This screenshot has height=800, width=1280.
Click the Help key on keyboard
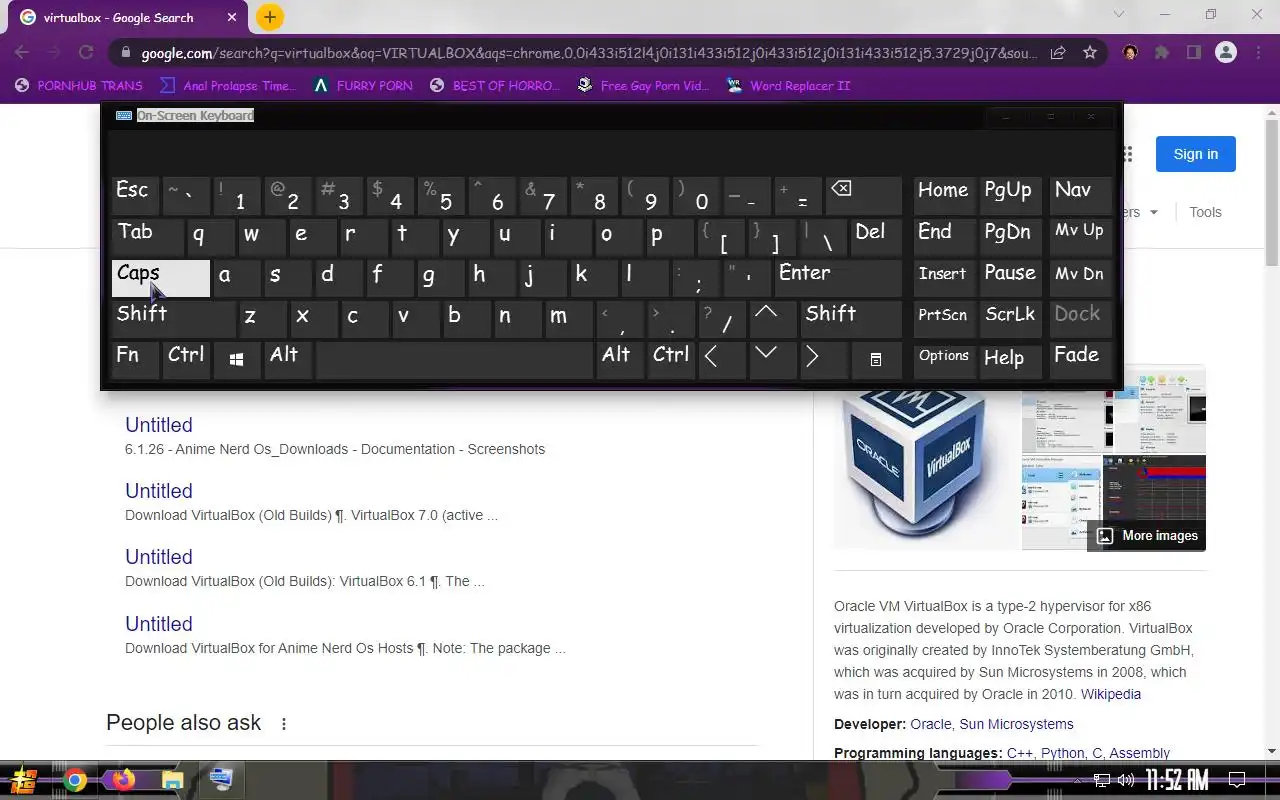(x=1010, y=359)
